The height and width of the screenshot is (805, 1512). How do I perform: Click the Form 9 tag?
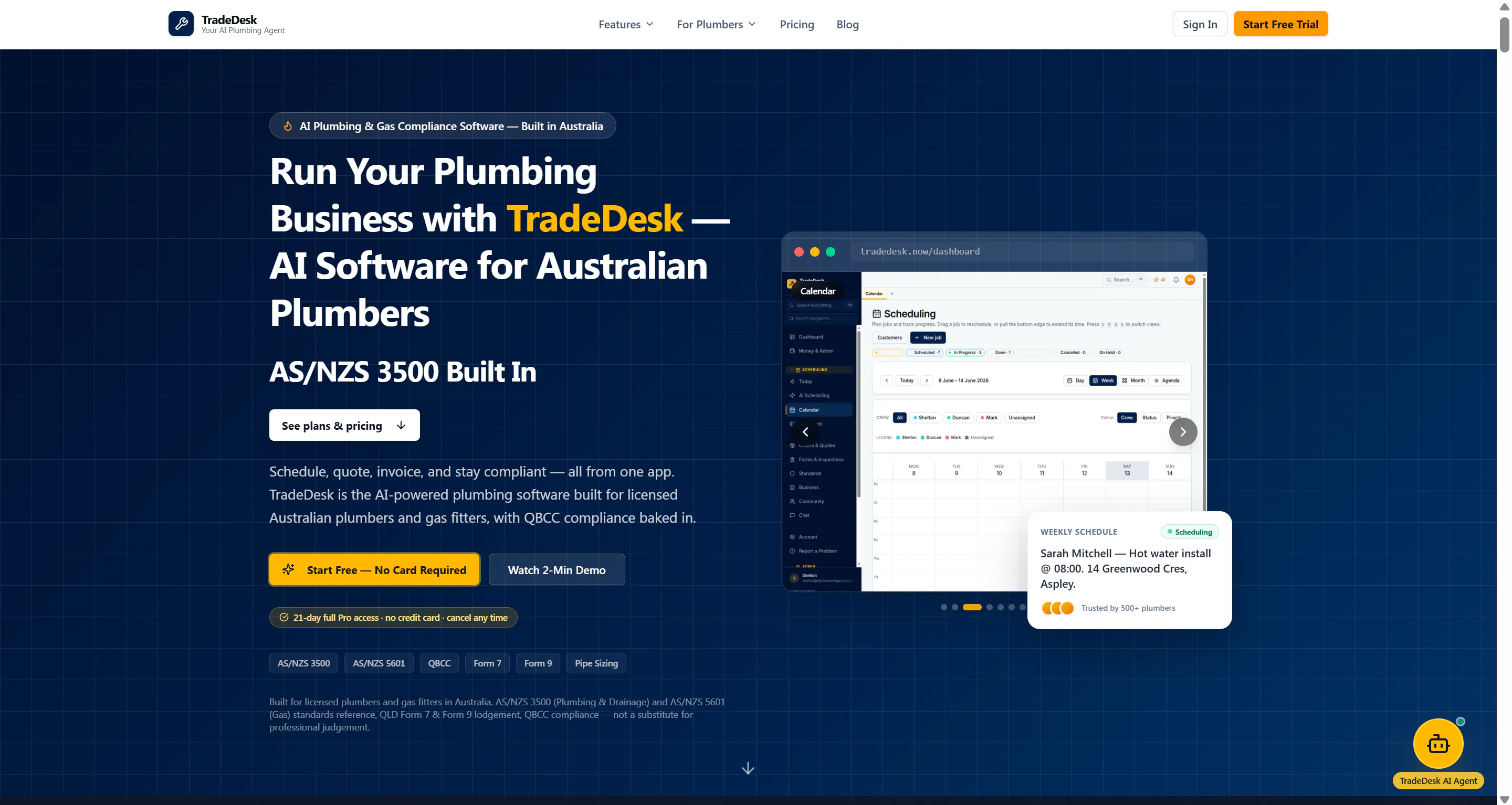pyautogui.click(x=538, y=663)
